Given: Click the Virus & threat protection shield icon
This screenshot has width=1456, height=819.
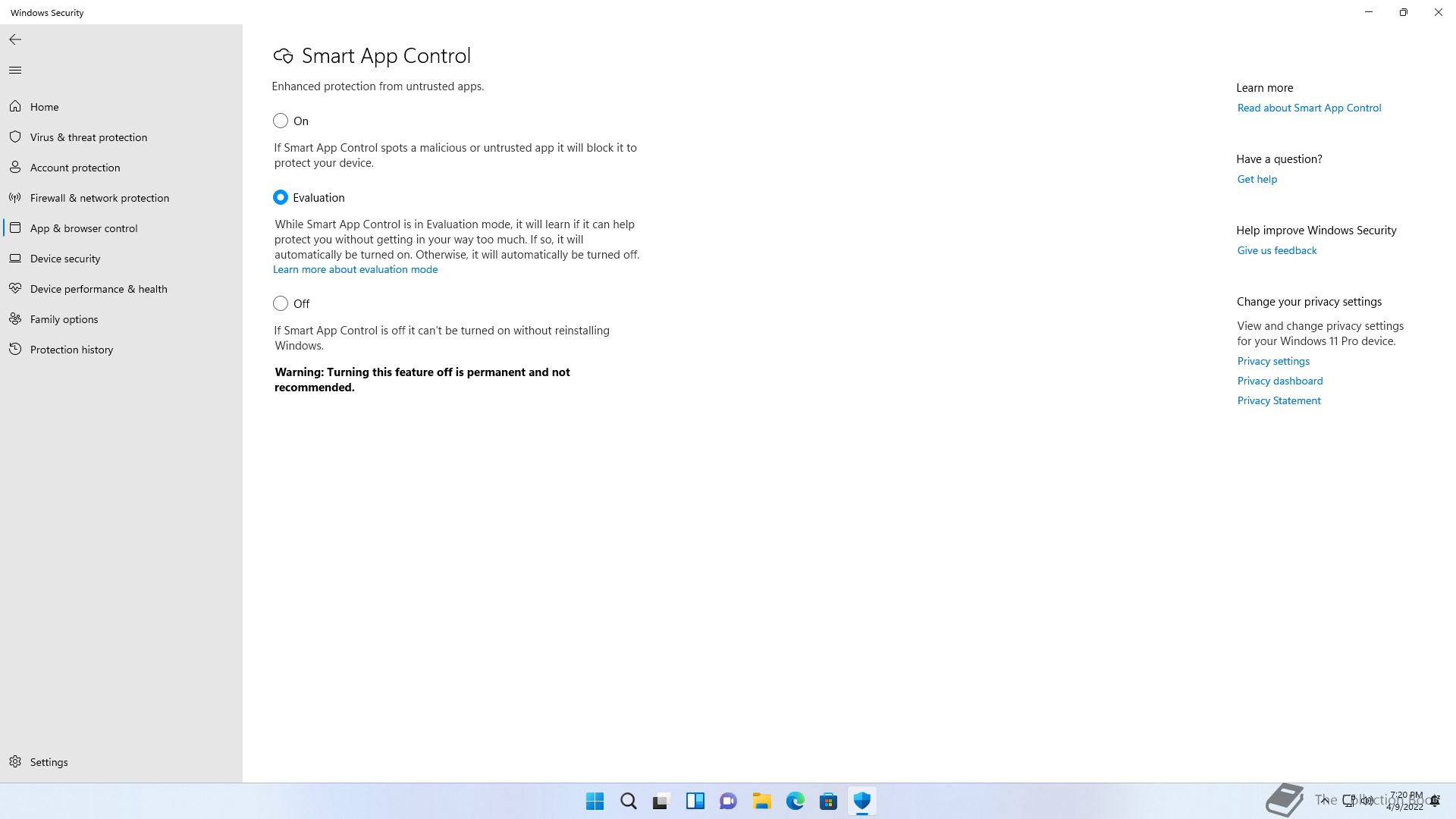Looking at the screenshot, I should (15, 136).
